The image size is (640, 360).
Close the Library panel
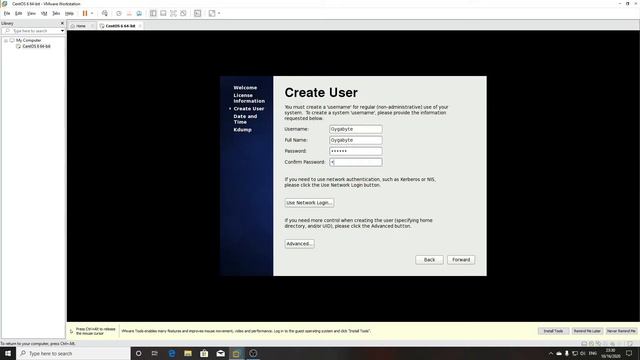pos(62,23)
